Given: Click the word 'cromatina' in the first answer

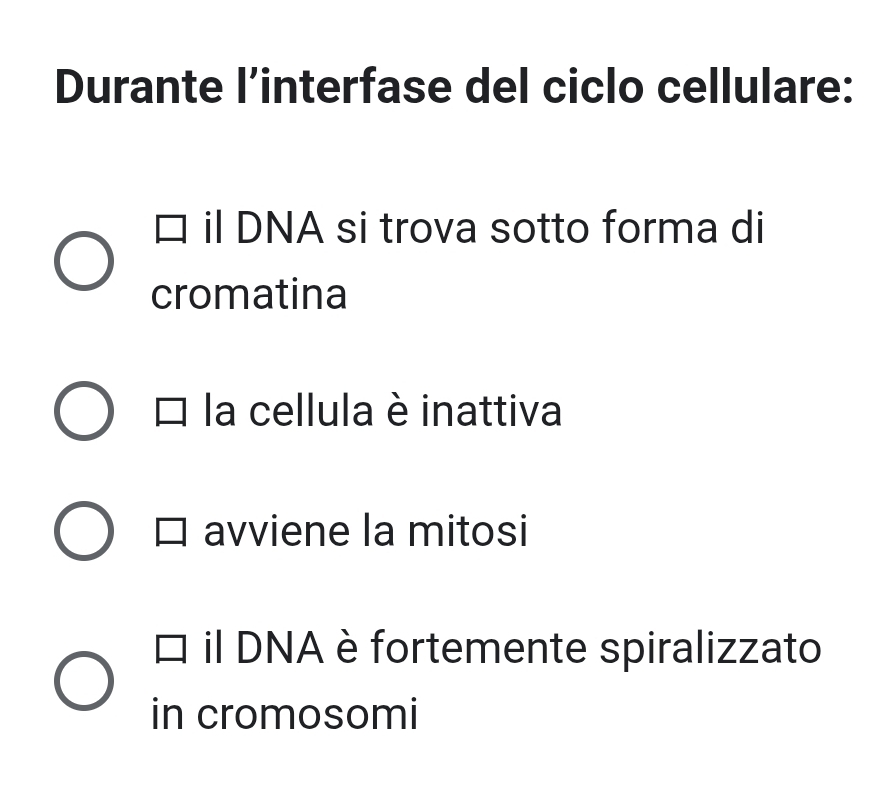Looking at the screenshot, I should [249, 295].
